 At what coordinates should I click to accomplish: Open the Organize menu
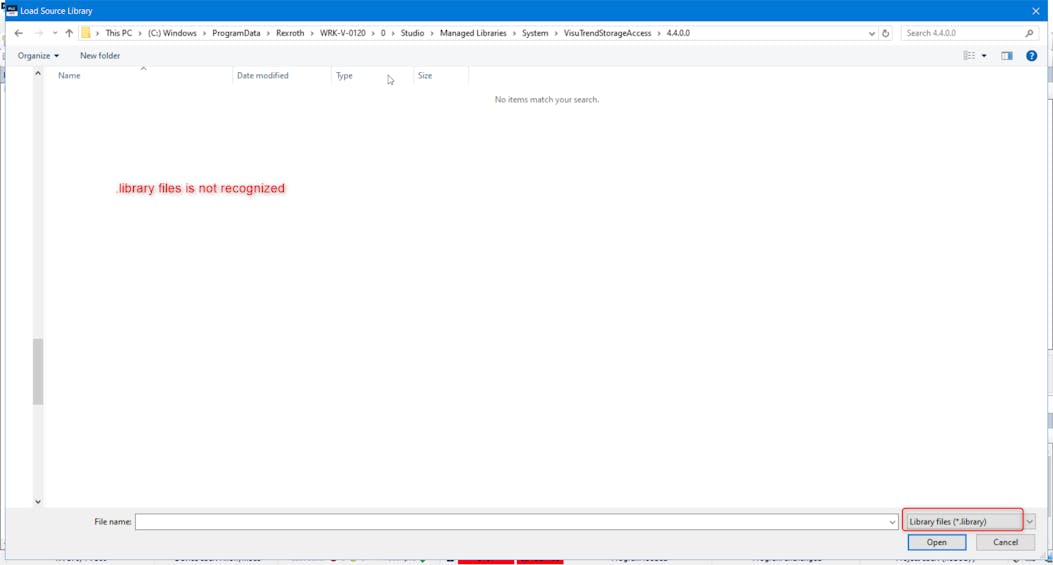[38, 56]
